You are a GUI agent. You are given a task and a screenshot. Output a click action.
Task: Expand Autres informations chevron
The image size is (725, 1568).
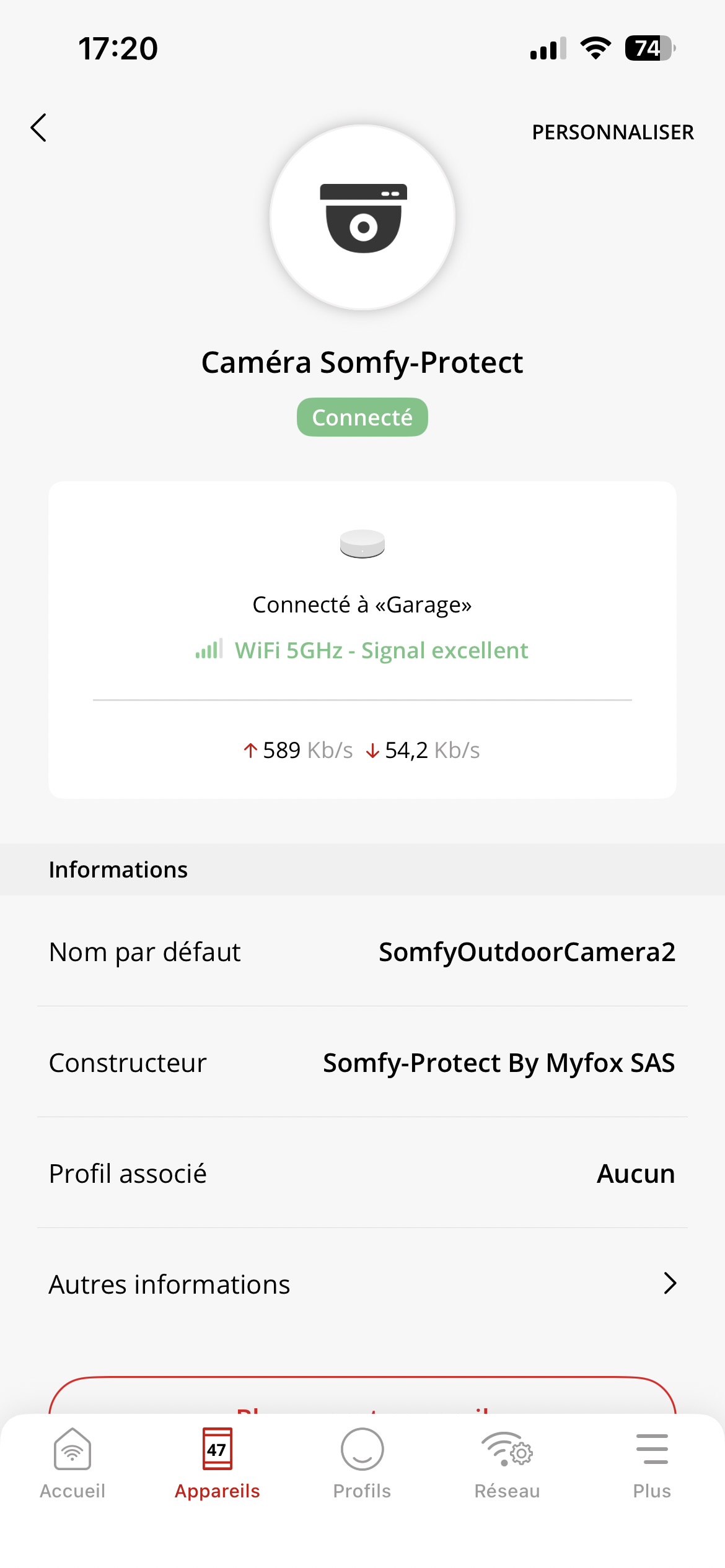coord(669,1283)
